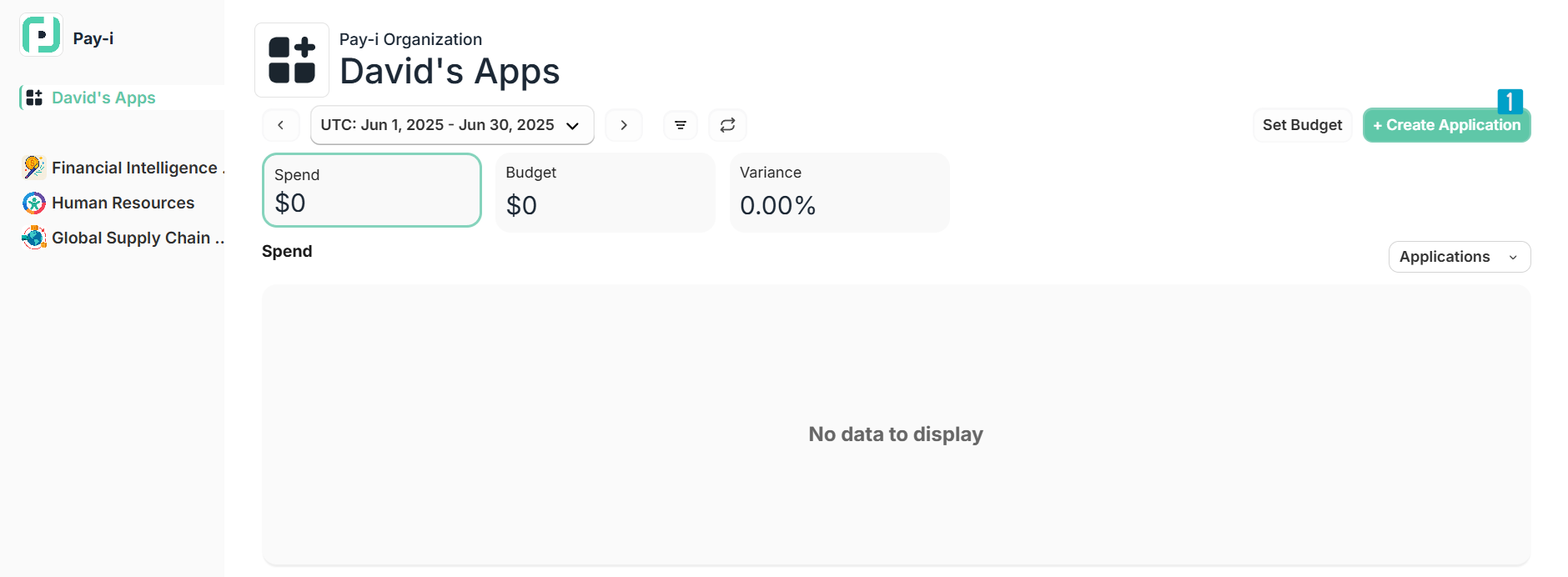Expand the Applications grouping dropdown
This screenshot has height=577, width=1568.
click(x=1460, y=257)
